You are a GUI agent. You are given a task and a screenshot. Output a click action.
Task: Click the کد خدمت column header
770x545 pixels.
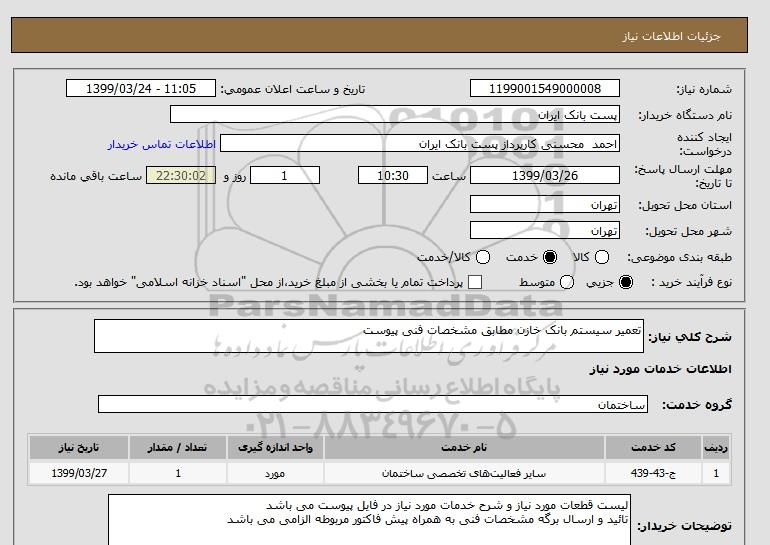(x=653, y=447)
